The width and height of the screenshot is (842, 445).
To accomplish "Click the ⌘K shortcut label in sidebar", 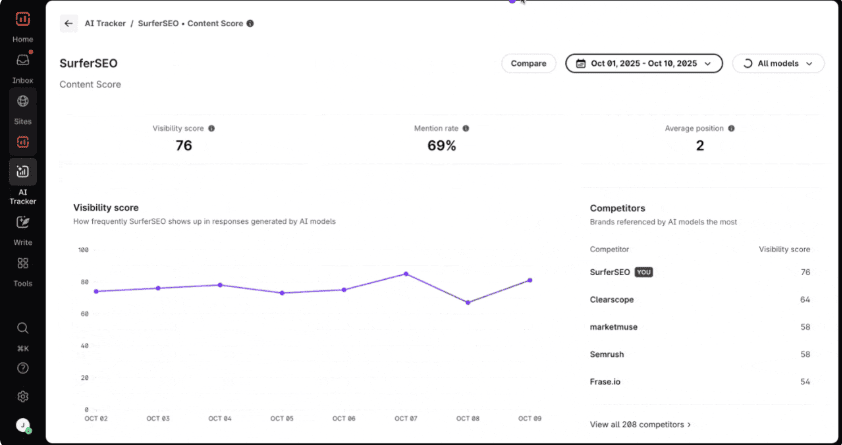I will [x=23, y=348].
